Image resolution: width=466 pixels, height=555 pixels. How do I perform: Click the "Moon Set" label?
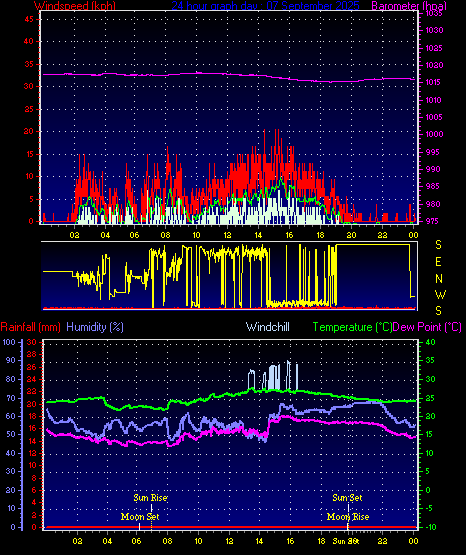(x=140, y=517)
